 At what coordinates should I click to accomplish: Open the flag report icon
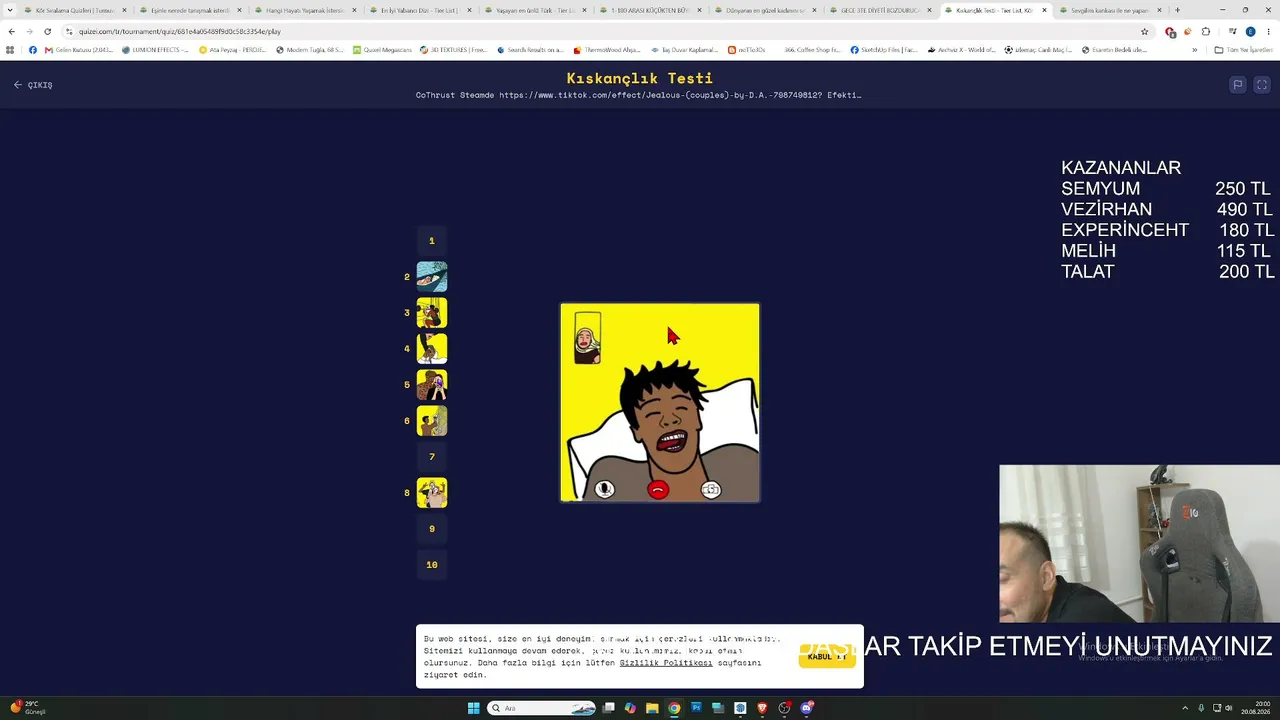(1237, 85)
